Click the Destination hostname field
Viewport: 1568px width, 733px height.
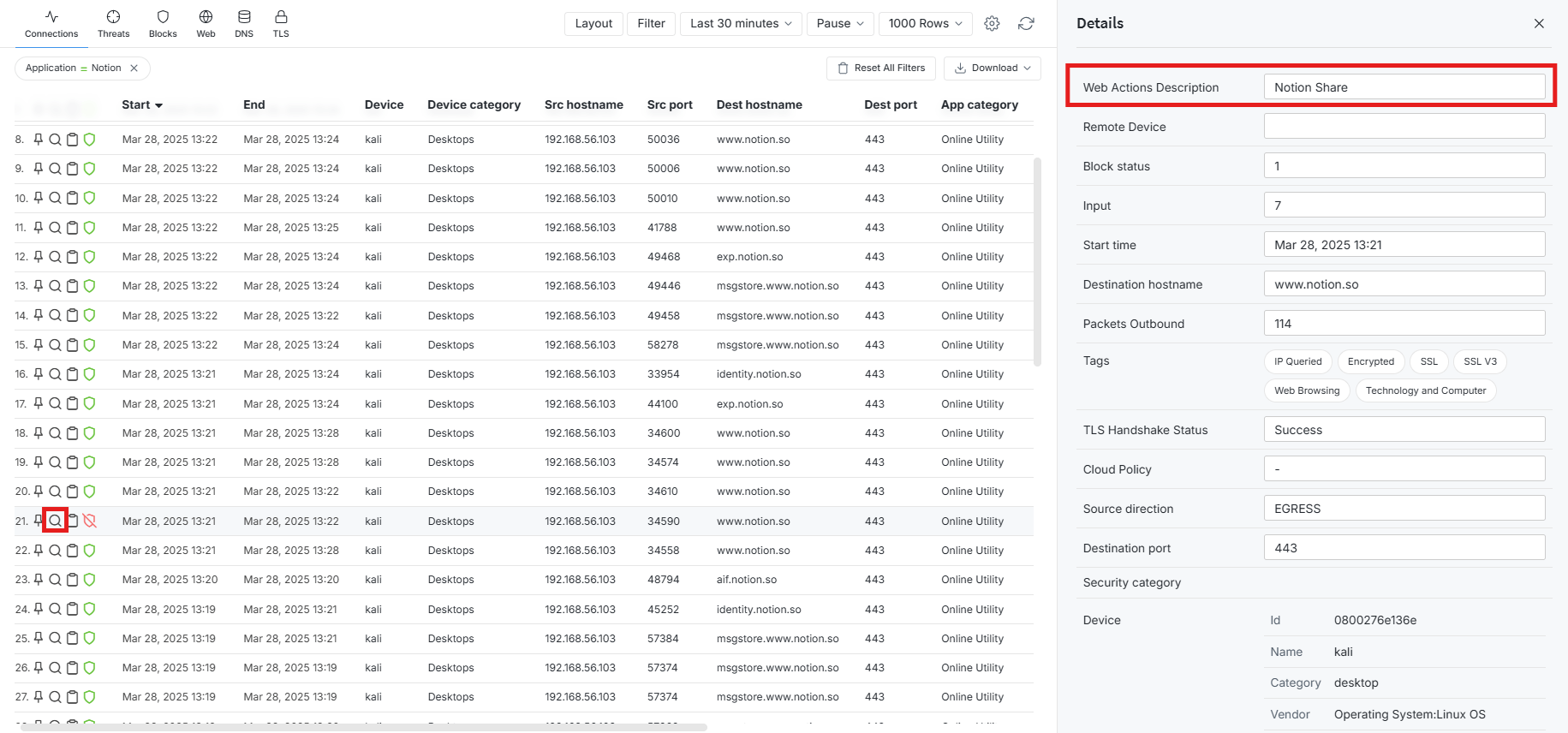point(1404,283)
